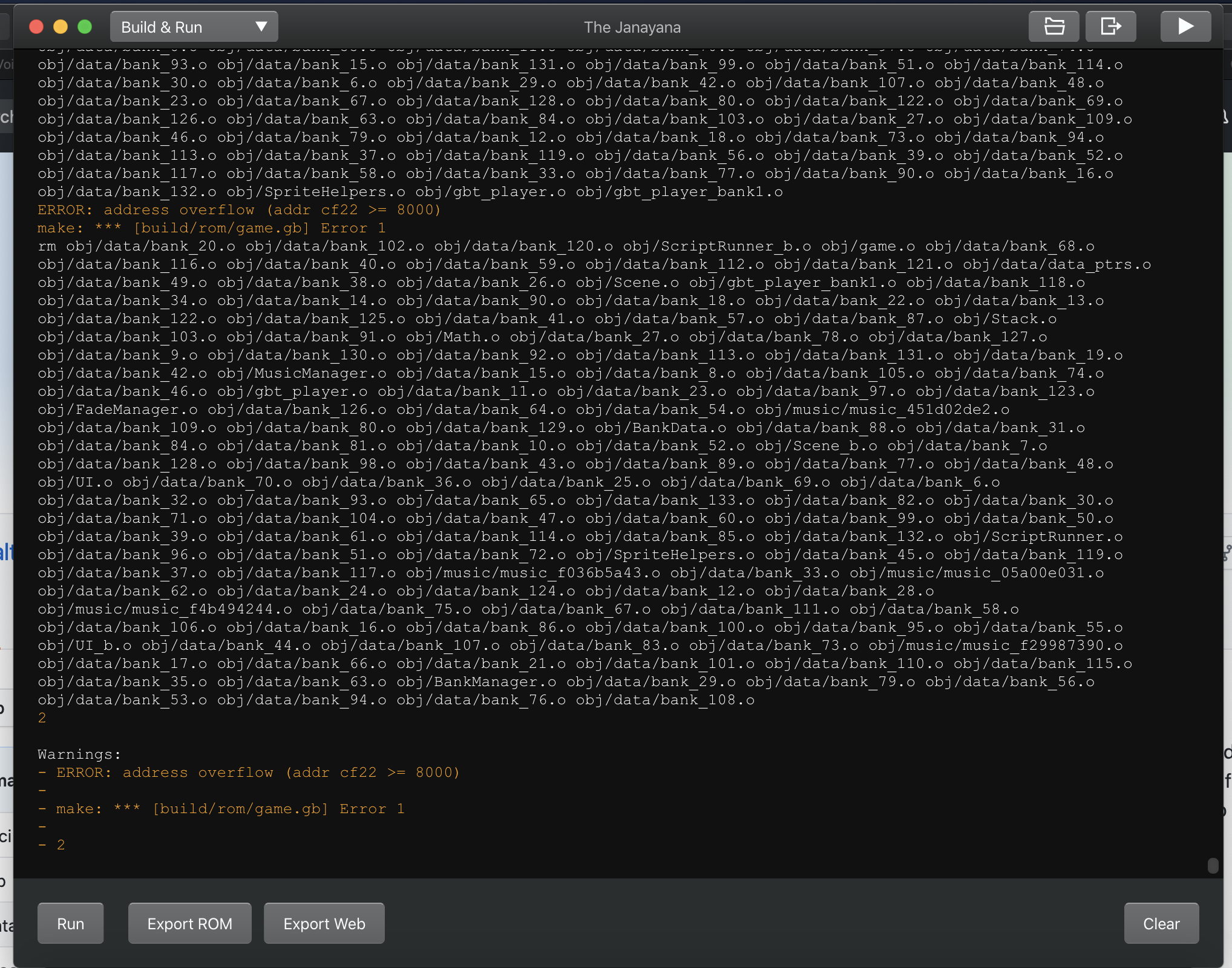1232x968 pixels.
Task: Click "obj/BankData.o" in the log
Action: pyautogui.click(x=660, y=428)
